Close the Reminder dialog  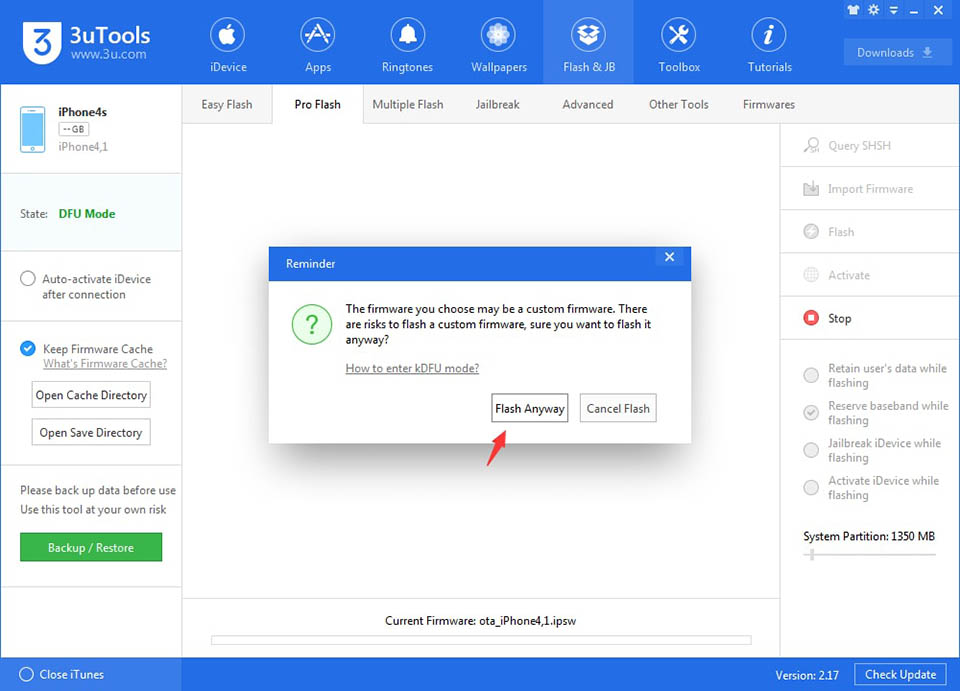coord(669,257)
